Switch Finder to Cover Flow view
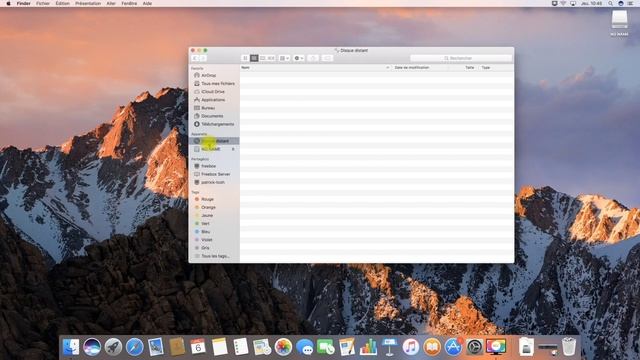Image resolution: width=640 pixels, height=360 pixels. pyautogui.click(x=271, y=58)
